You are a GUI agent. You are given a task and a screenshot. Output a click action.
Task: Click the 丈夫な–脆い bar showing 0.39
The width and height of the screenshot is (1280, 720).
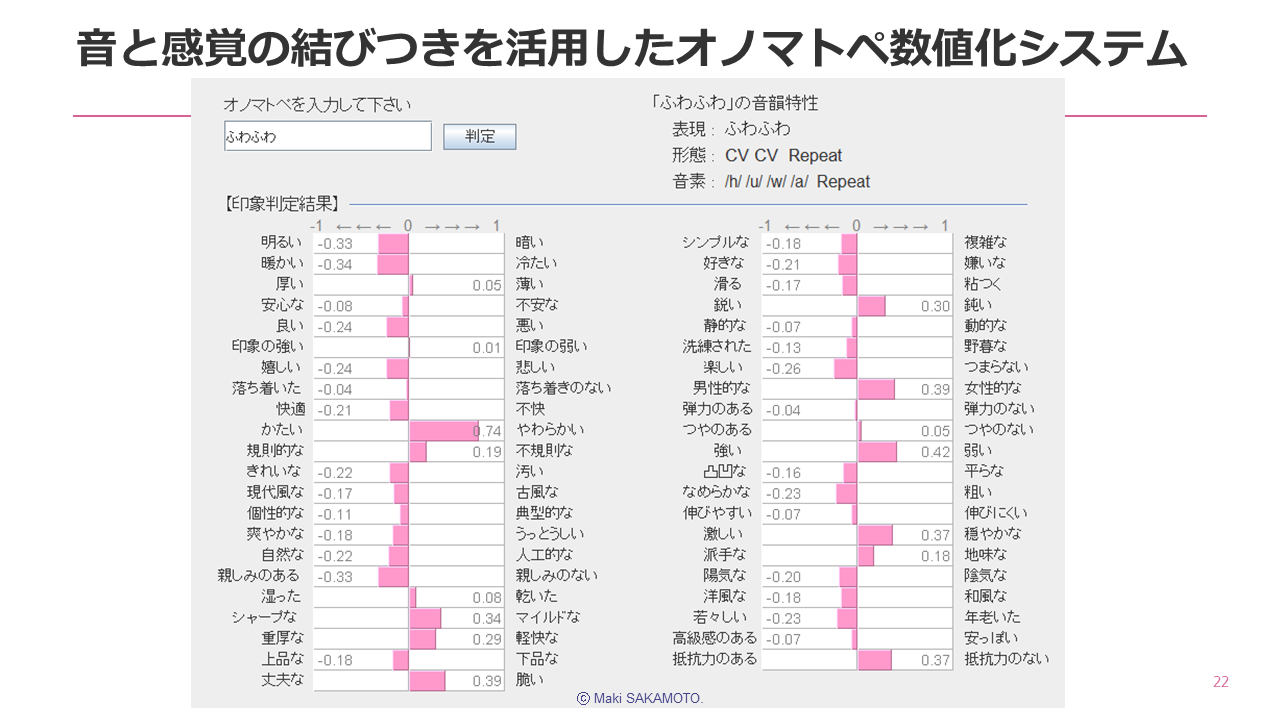click(x=428, y=680)
